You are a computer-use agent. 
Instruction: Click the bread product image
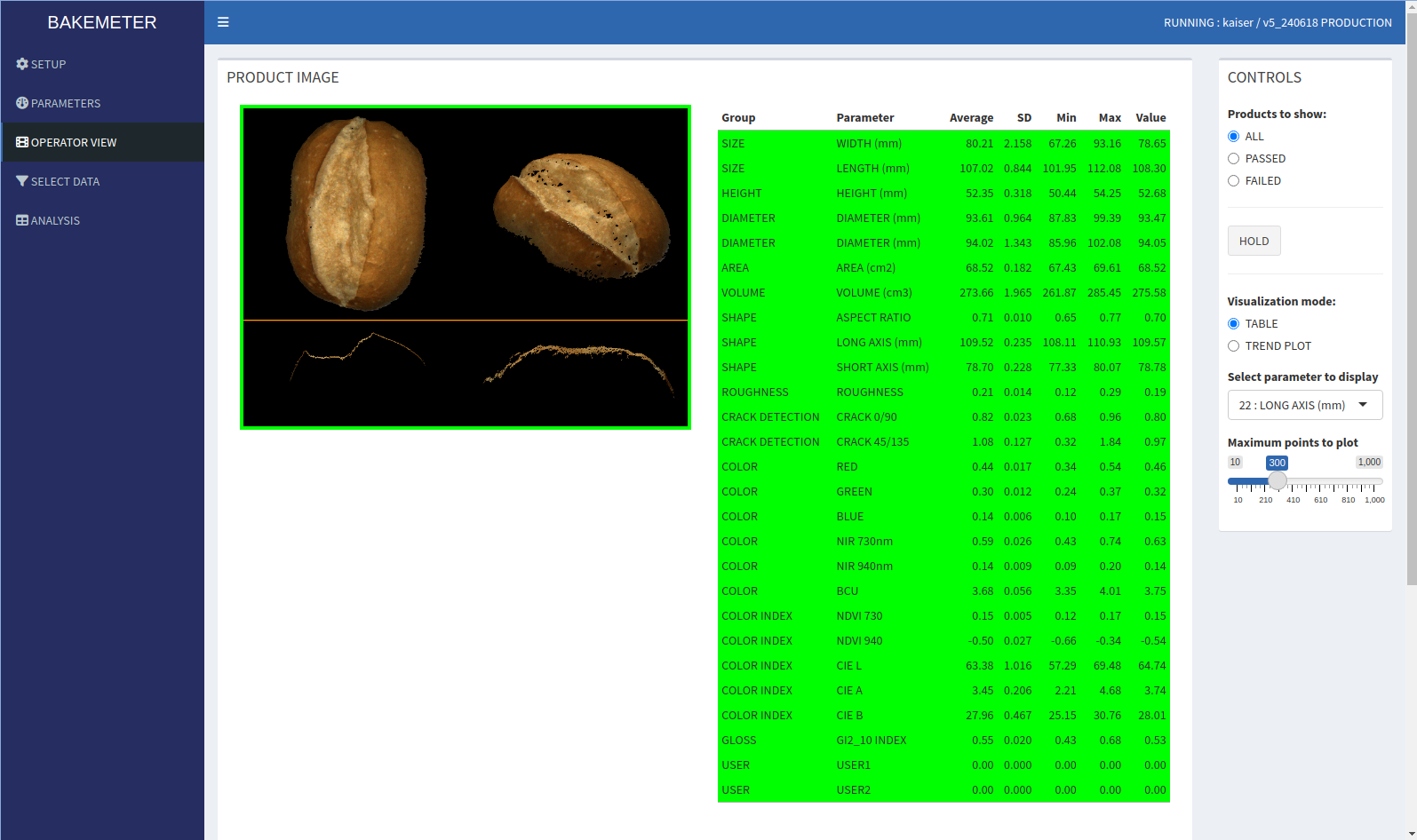pyautogui.click(x=465, y=267)
